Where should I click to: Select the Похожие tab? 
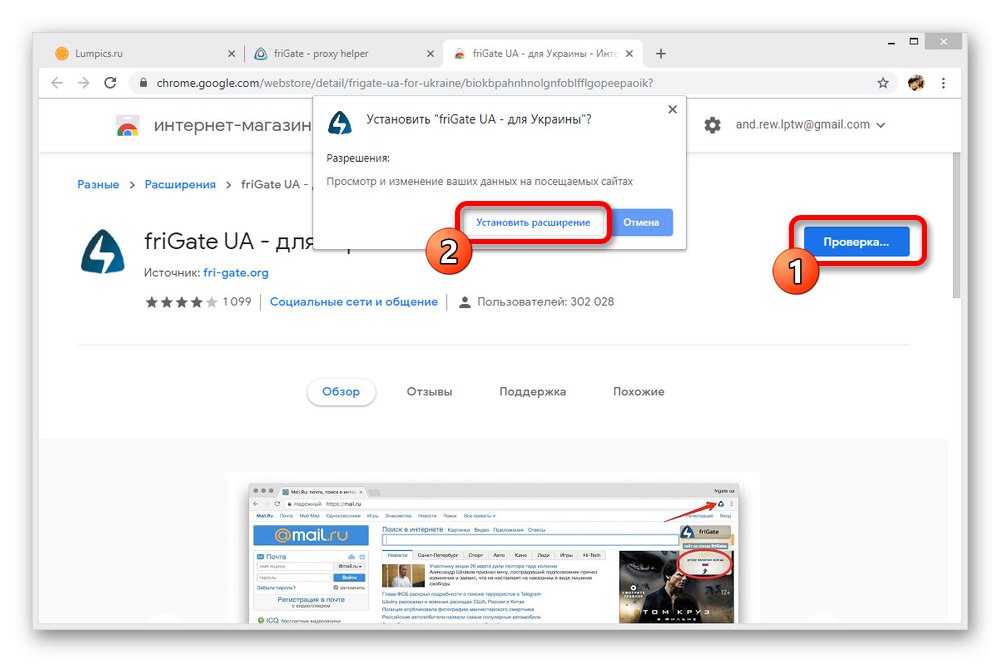click(638, 392)
